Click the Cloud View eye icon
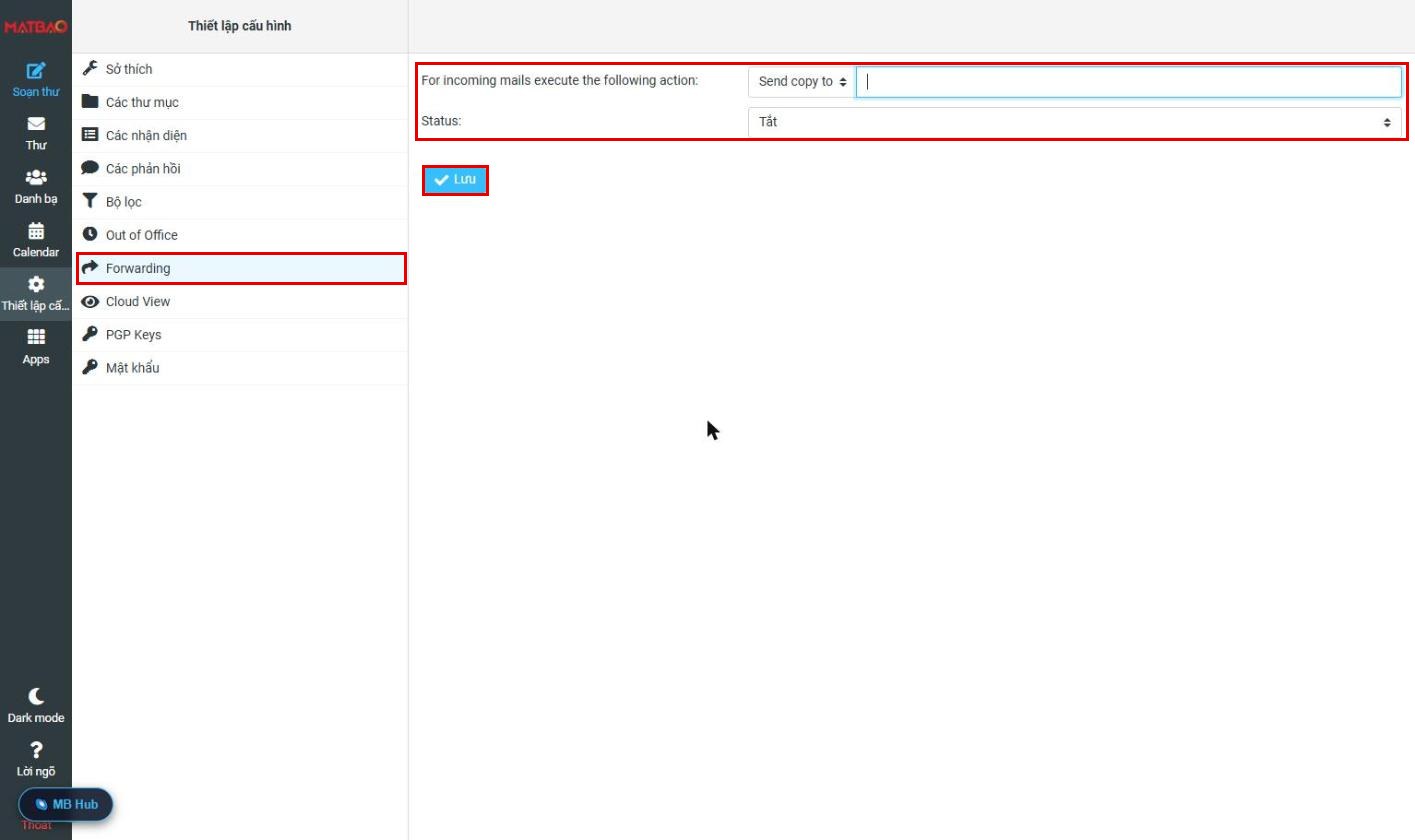The image size is (1415, 840). point(90,301)
